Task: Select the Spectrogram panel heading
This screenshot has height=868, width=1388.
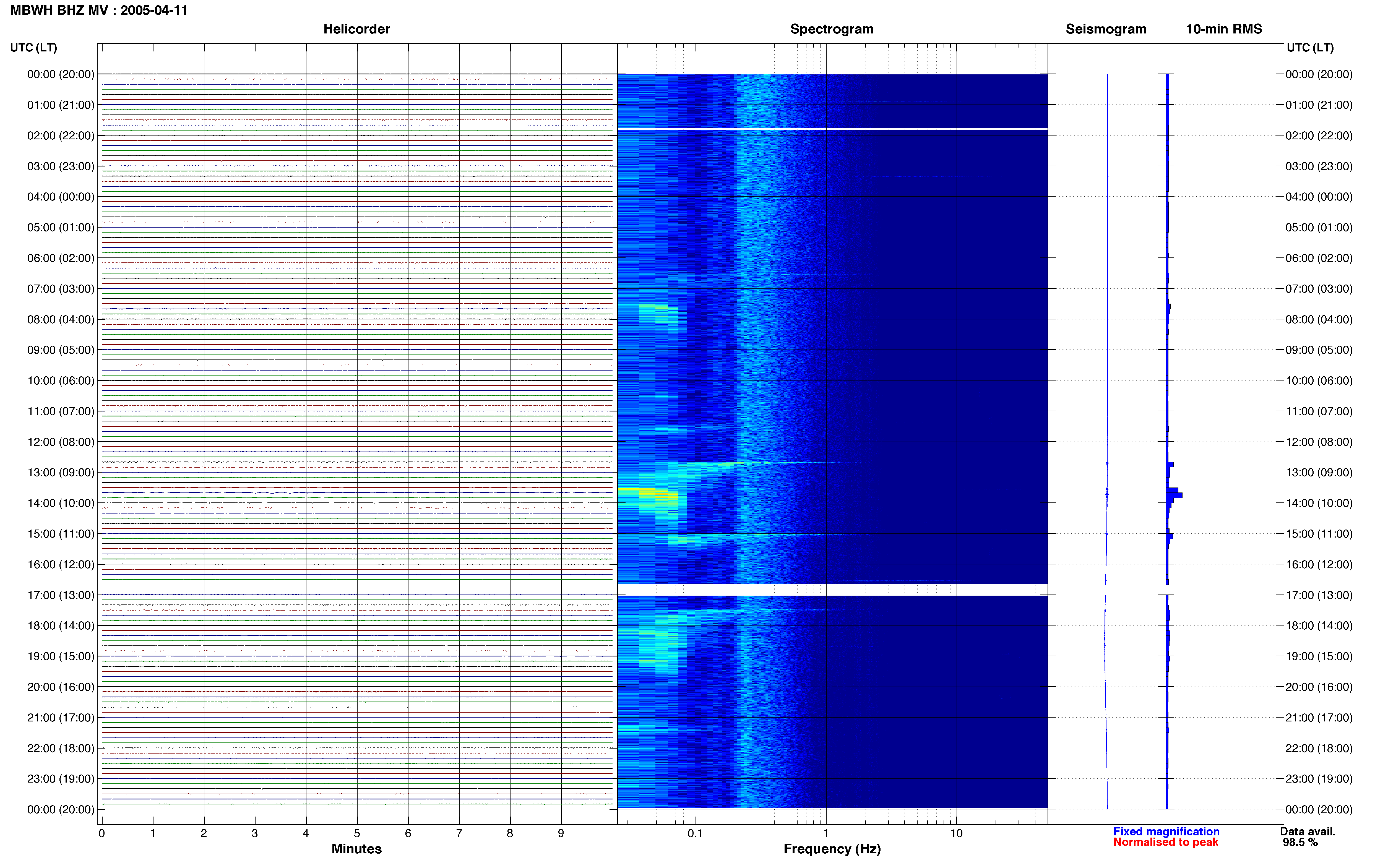Action: 832,29
